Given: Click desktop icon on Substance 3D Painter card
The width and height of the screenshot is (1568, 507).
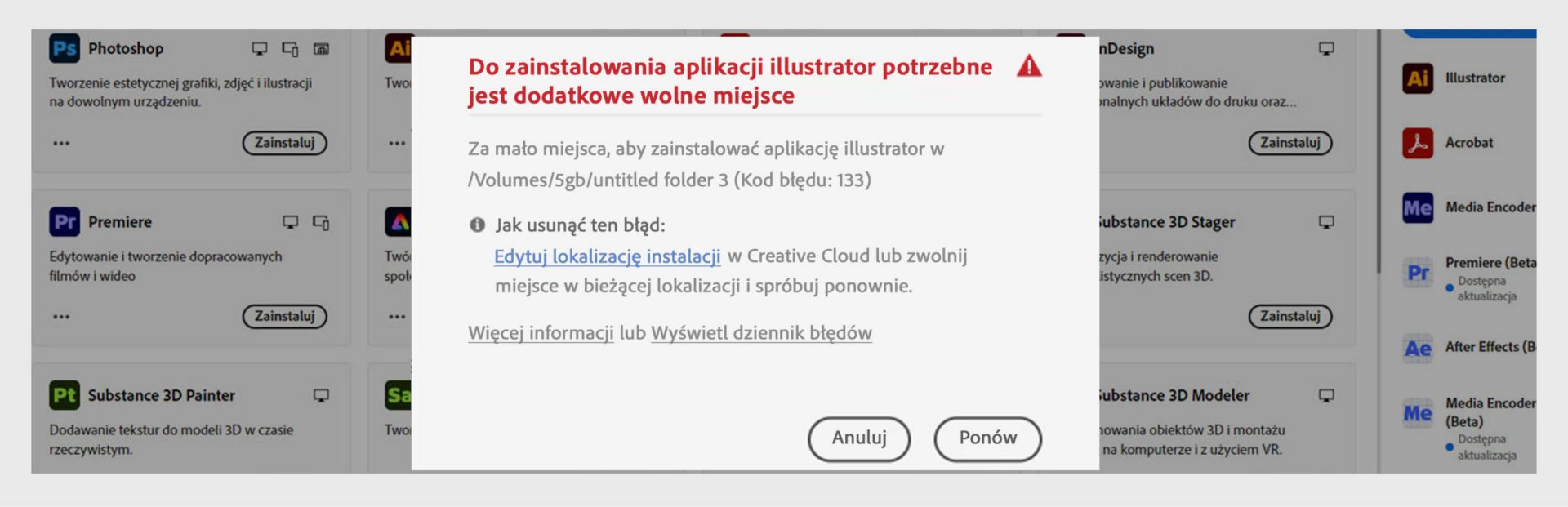Looking at the screenshot, I should pyautogui.click(x=321, y=395).
